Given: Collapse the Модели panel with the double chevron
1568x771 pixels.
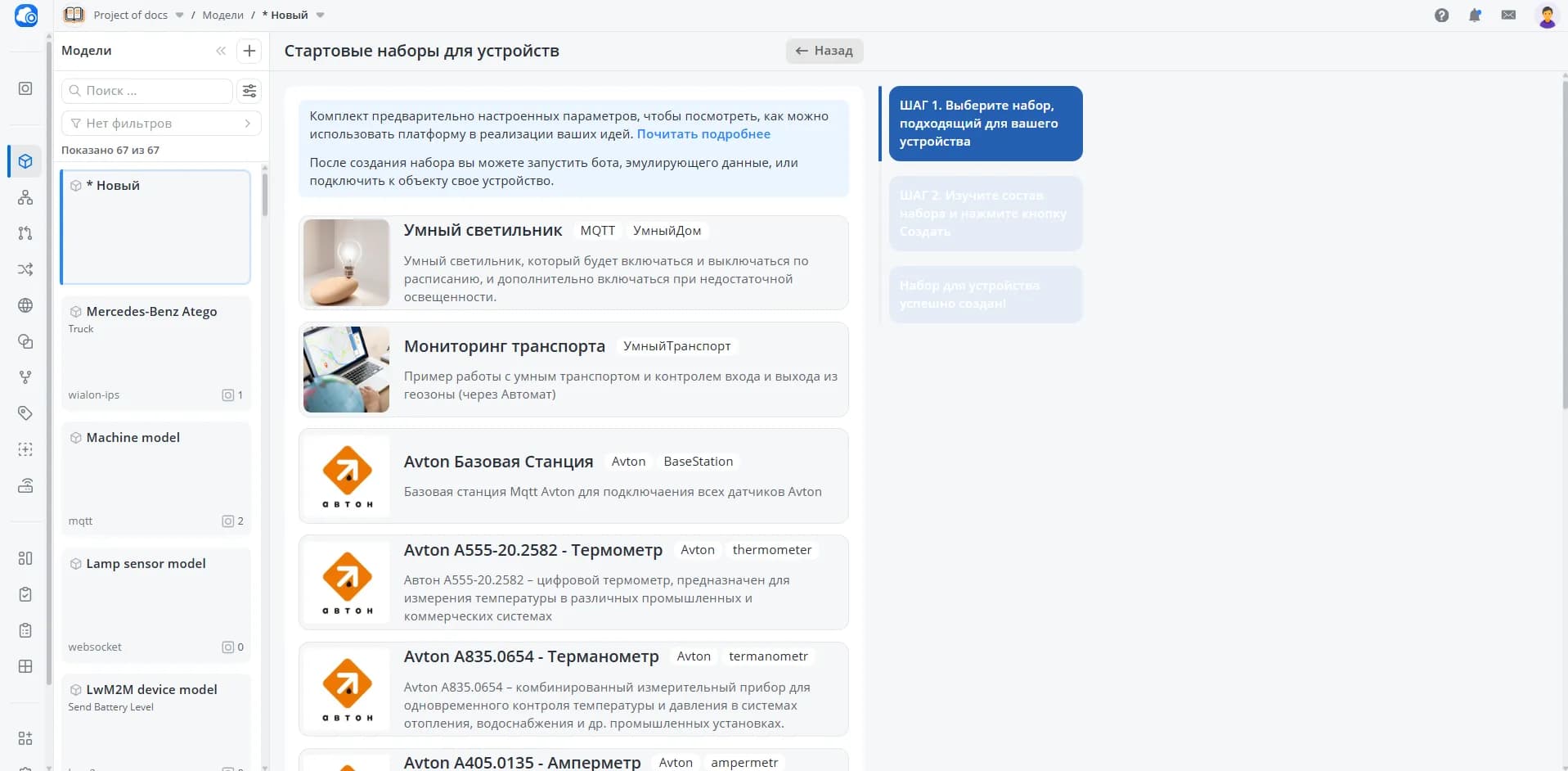Looking at the screenshot, I should (x=221, y=51).
